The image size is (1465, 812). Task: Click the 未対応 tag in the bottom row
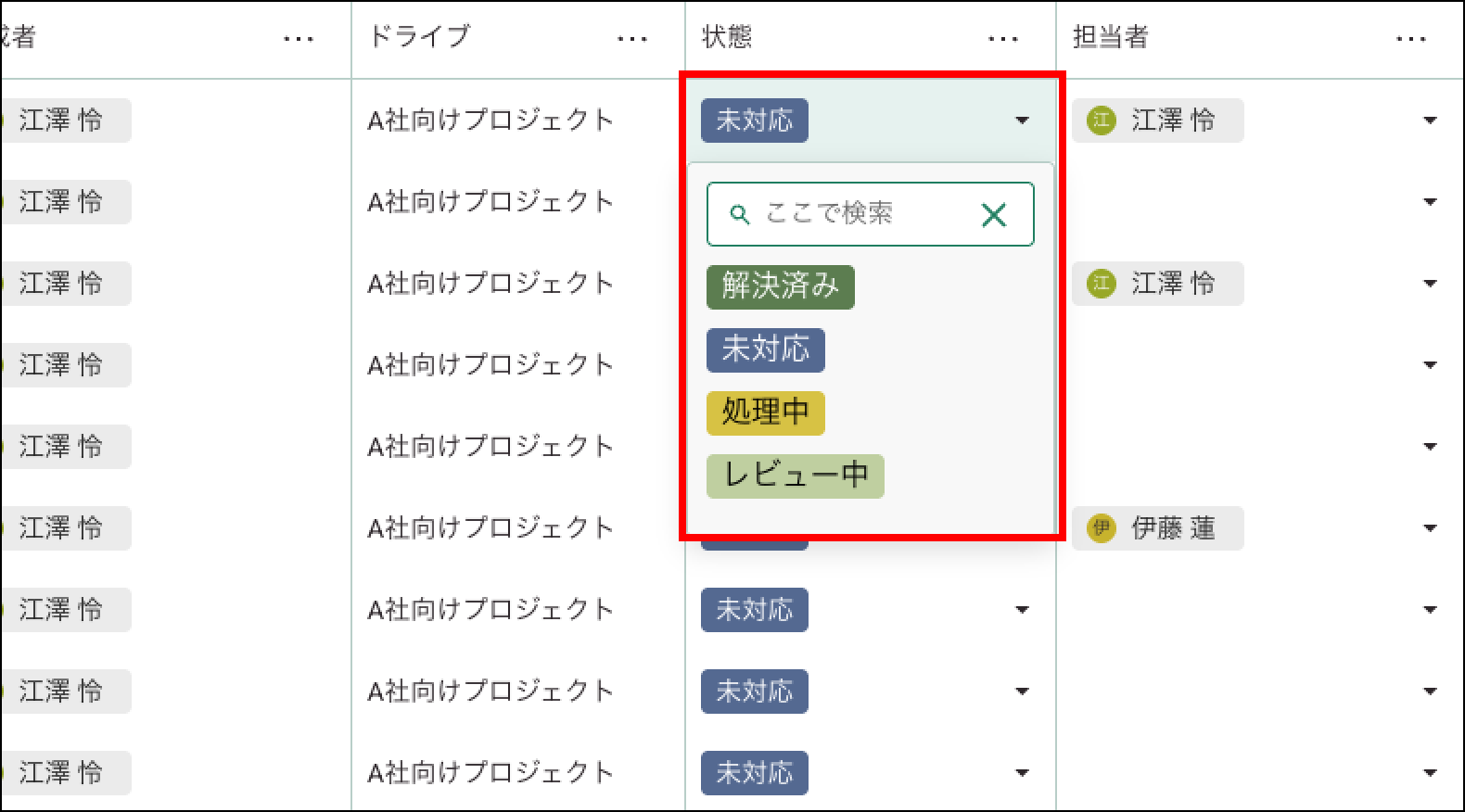coord(754,773)
